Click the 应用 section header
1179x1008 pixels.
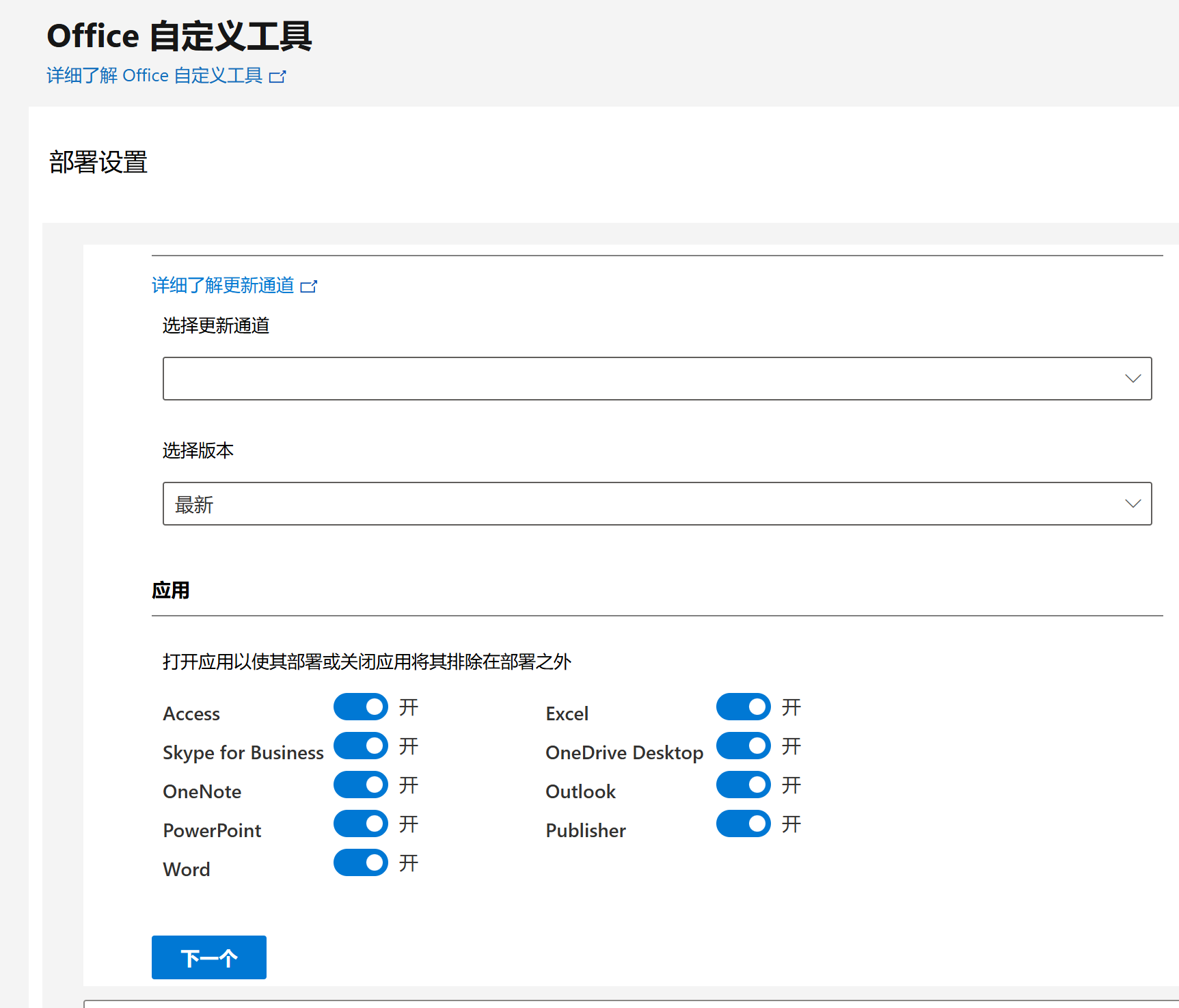point(171,590)
